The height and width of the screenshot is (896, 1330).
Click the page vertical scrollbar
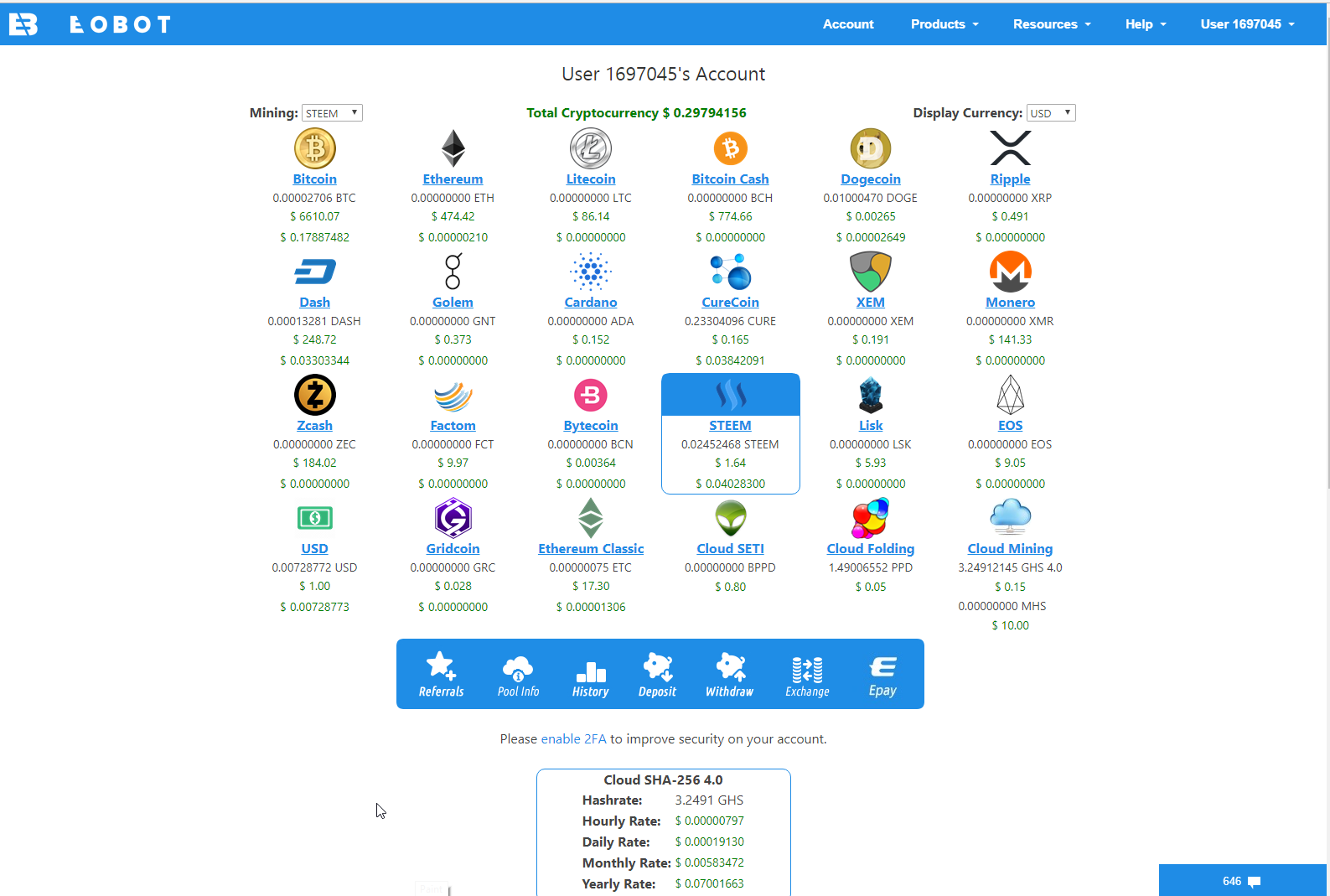click(1327, 251)
